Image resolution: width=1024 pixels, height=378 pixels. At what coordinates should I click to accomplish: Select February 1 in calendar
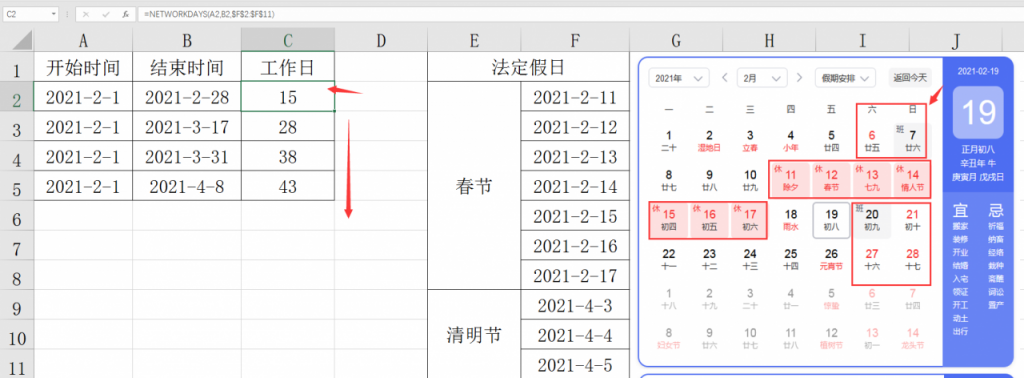pyautogui.click(x=669, y=141)
